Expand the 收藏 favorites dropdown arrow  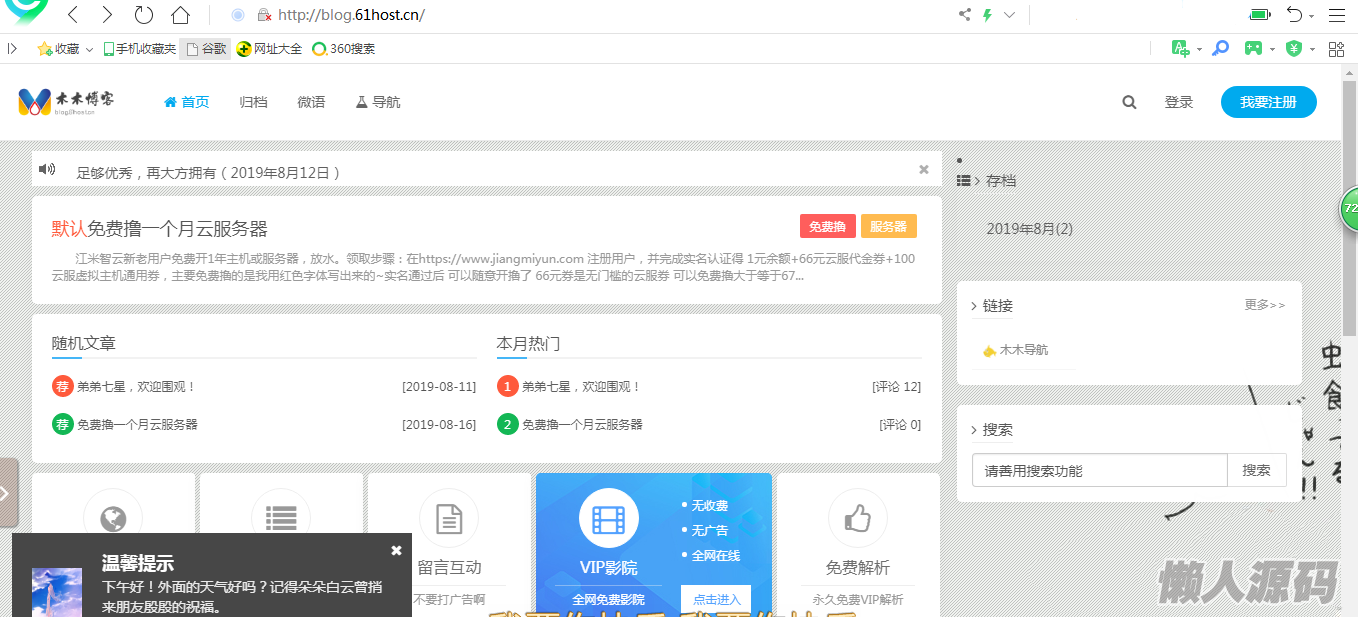(x=89, y=49)
